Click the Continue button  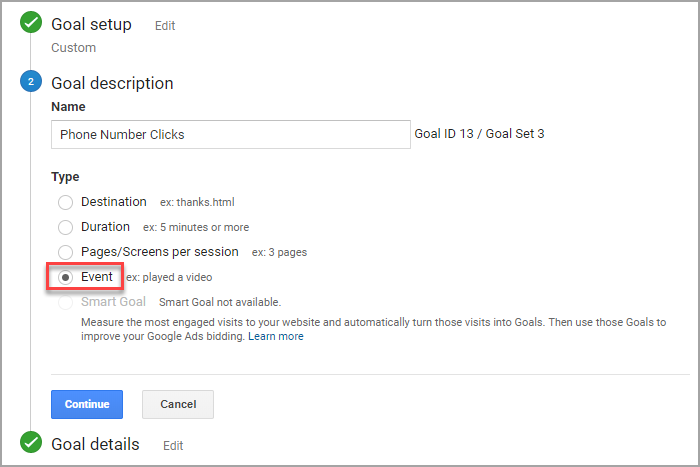pos(87,404)
